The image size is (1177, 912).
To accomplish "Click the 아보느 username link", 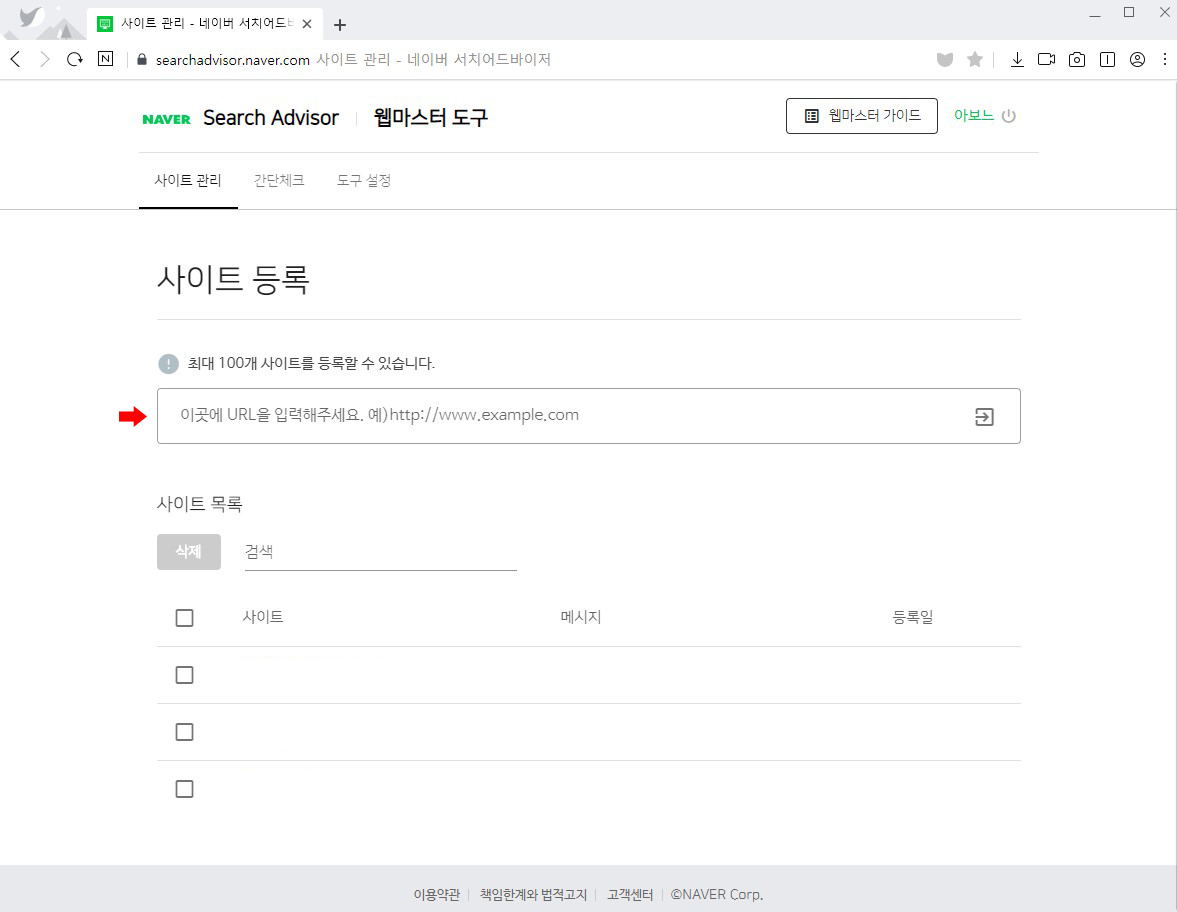I will [974, 116].
